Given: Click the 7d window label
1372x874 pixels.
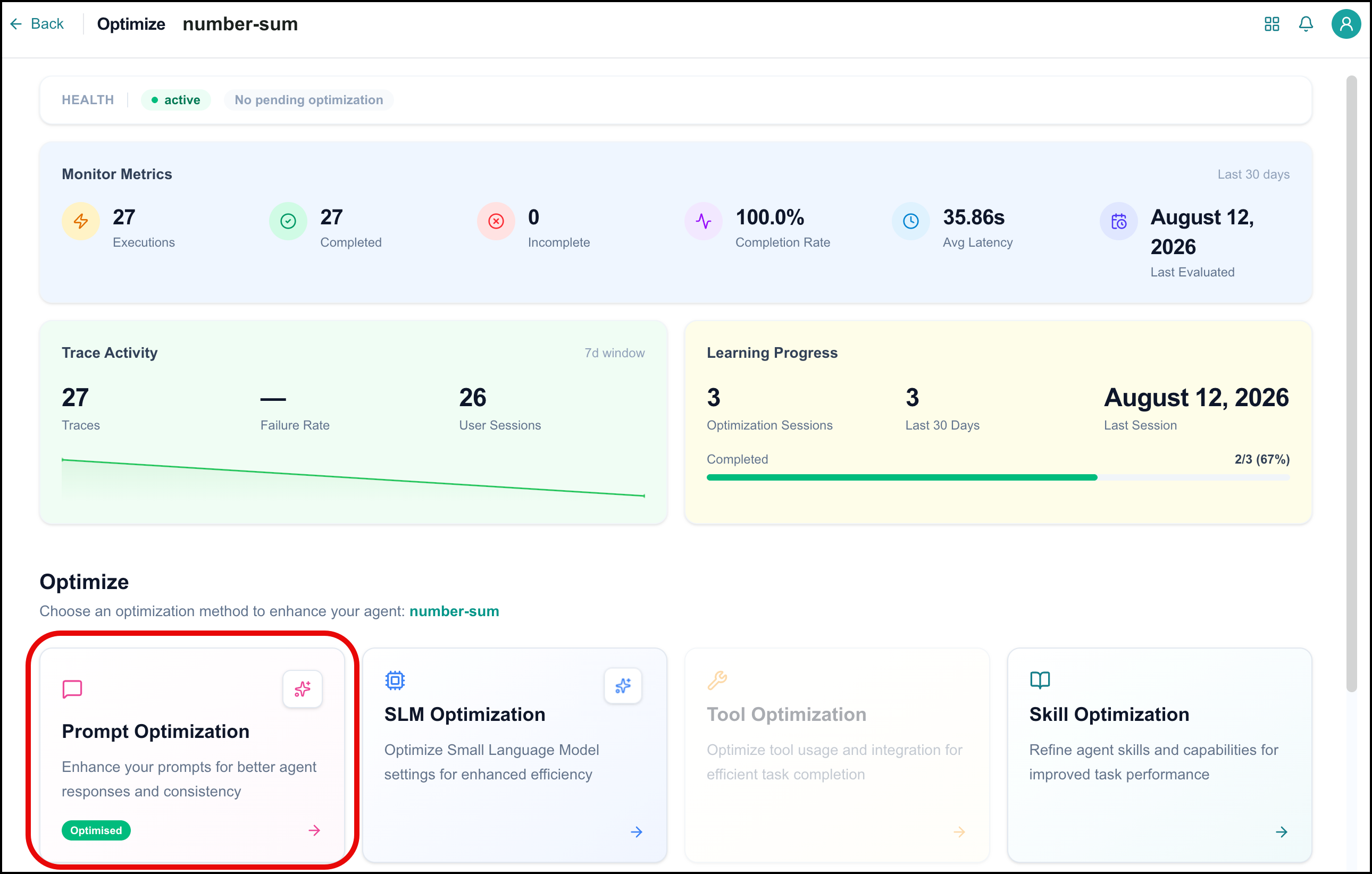Looking at the screenshot, I should 614,353.
